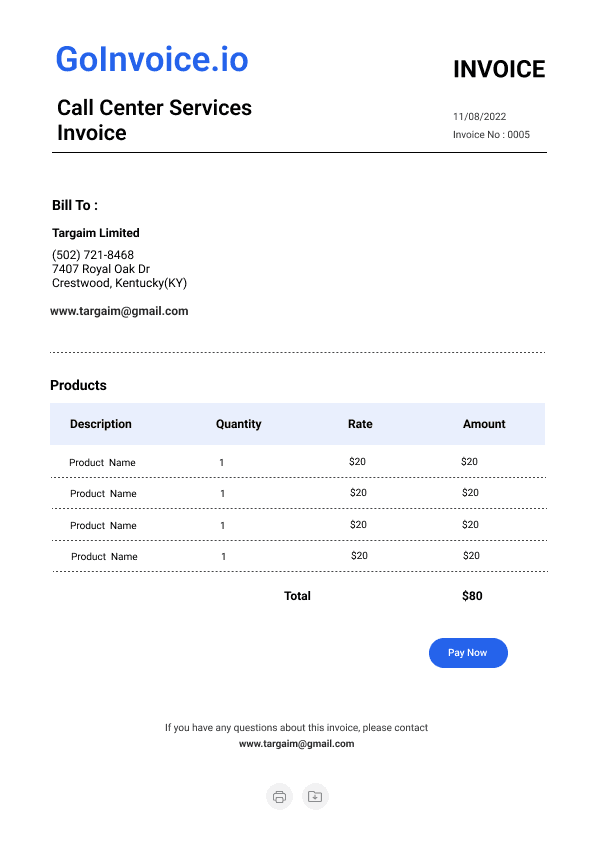Click the download invoice icon

click(315, 796)
